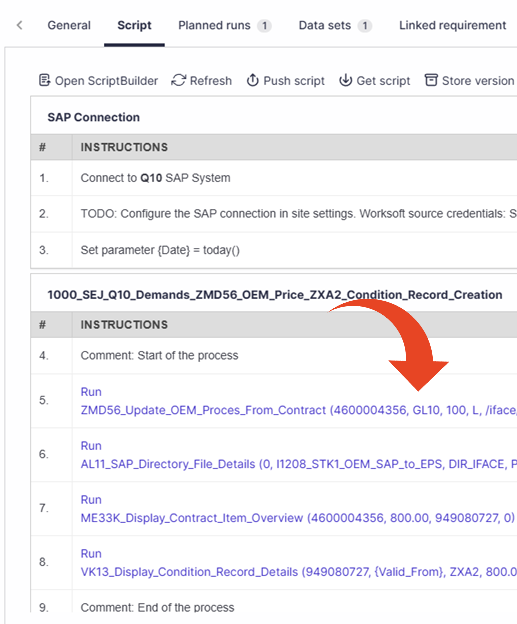The height and width of the screenshot is (624, 517).
Task: Click INSTRUCTIONS column header in SAP Connection table
Action: click(x=124, y=147)
